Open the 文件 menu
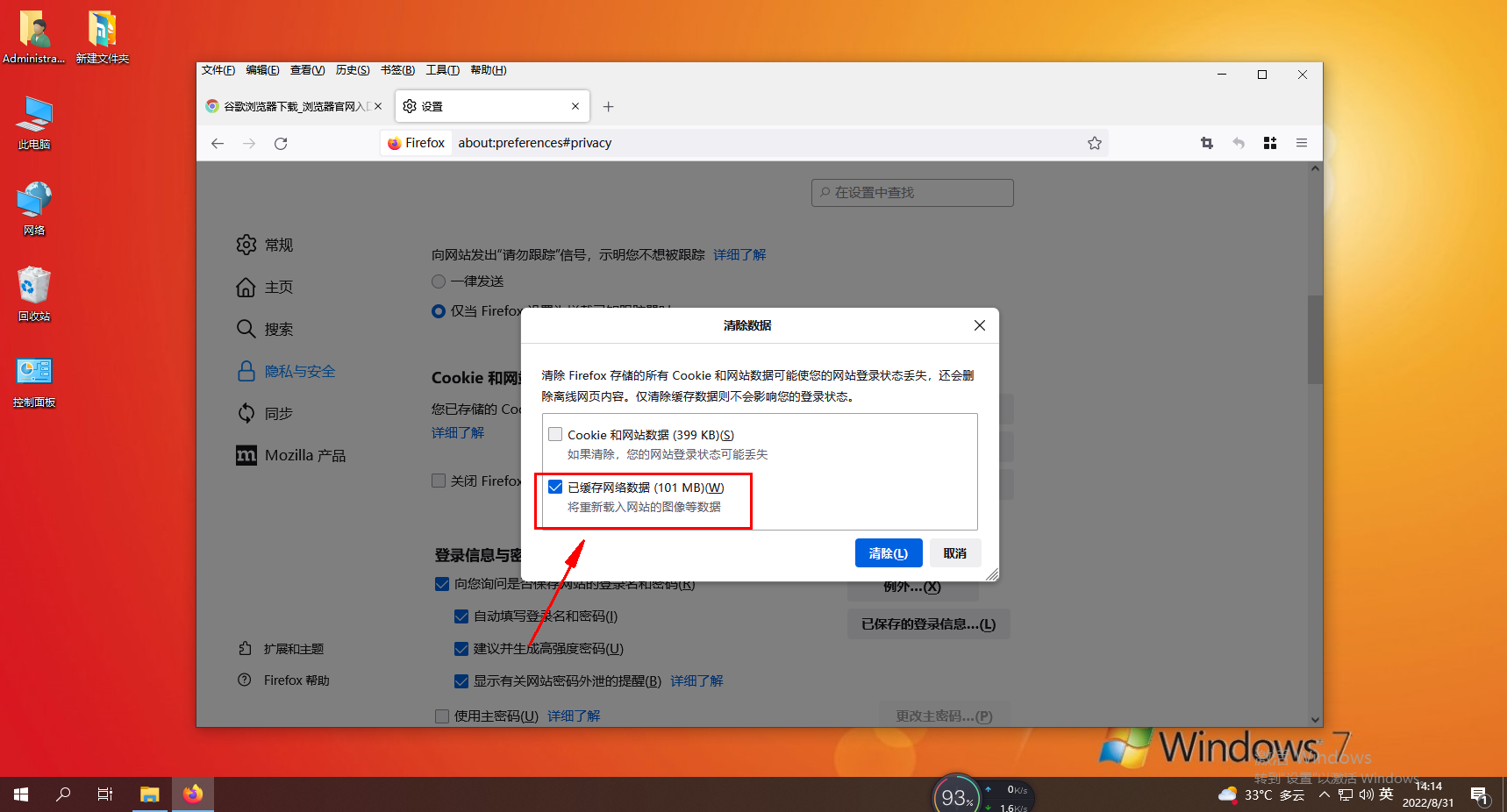 pyautogui.click(x=218, y=70)
